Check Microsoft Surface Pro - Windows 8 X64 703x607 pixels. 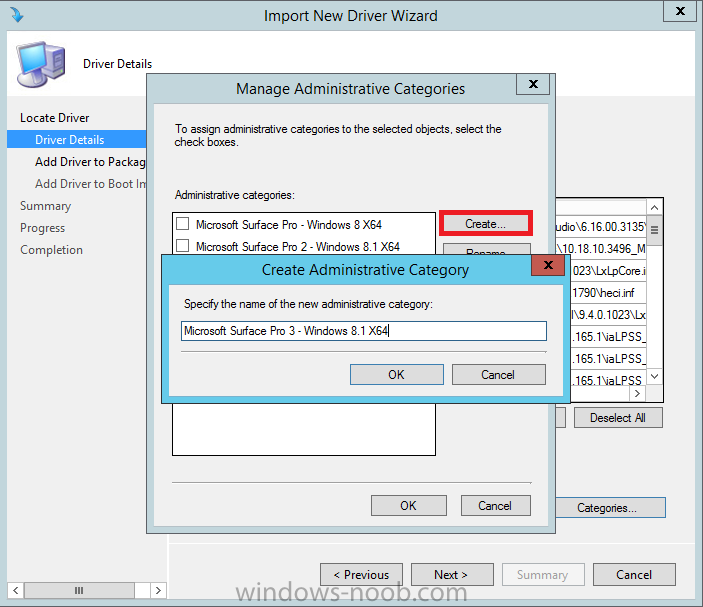point(182,224)
